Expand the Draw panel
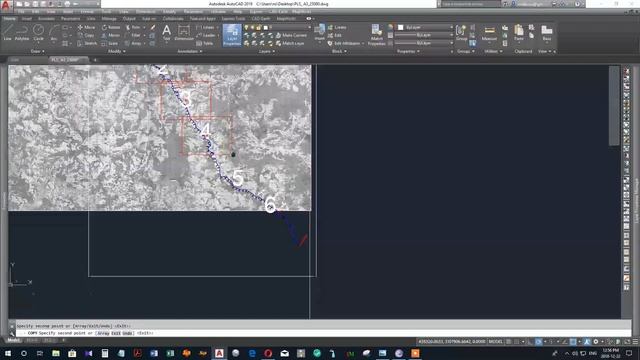Image resolution: width=640 pixels, height=360 pixels. pyautogui.click(x=38, y=51)
